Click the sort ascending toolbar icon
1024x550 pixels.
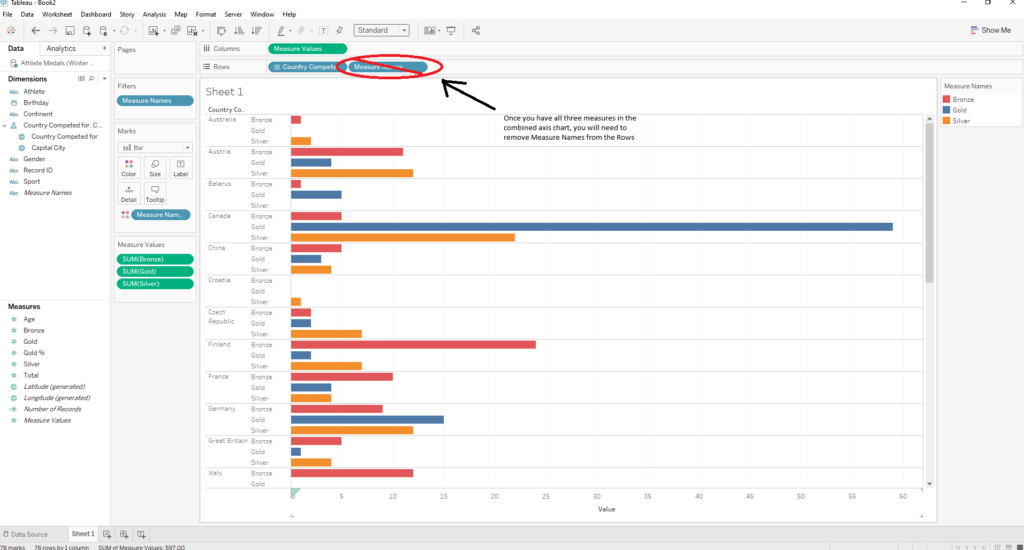pyautogui.click(x=236, y=31)
